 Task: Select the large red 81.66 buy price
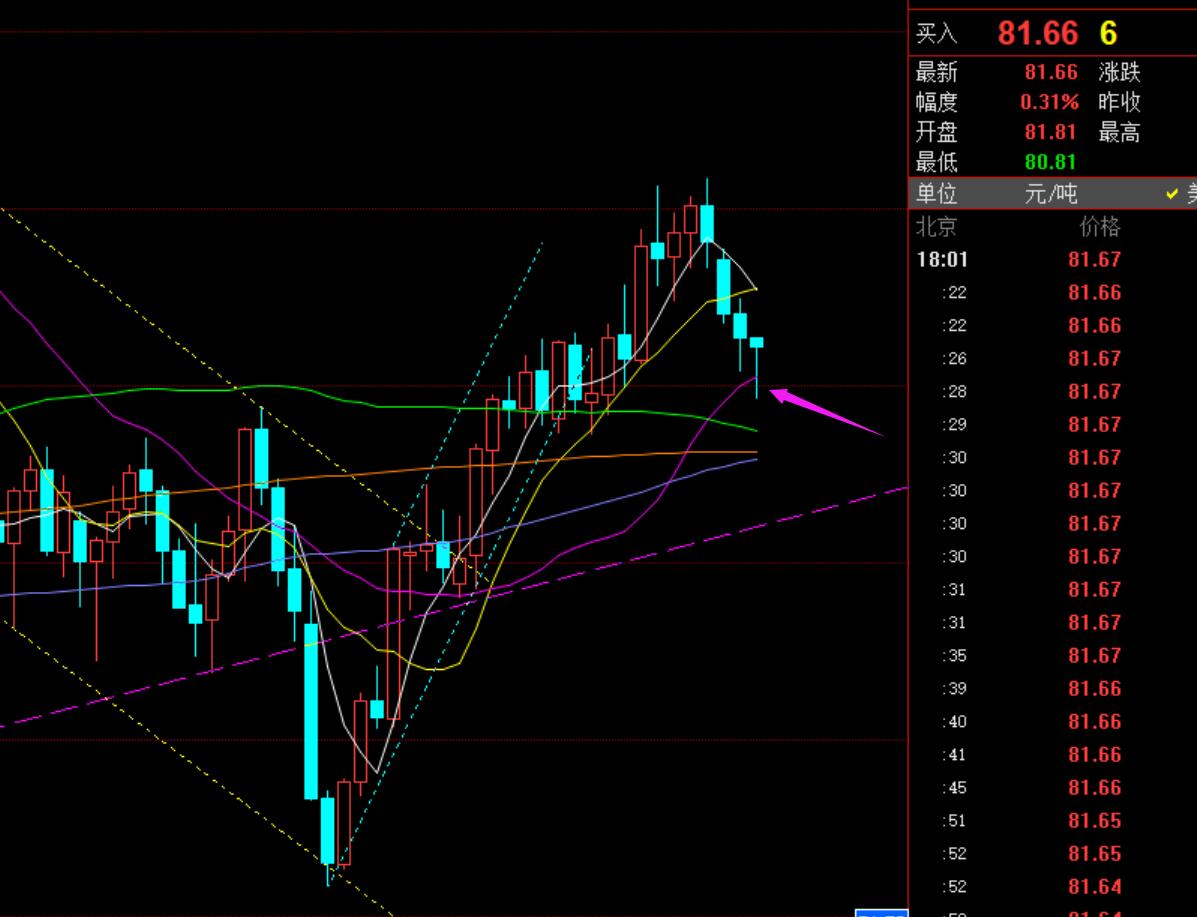1038,33
